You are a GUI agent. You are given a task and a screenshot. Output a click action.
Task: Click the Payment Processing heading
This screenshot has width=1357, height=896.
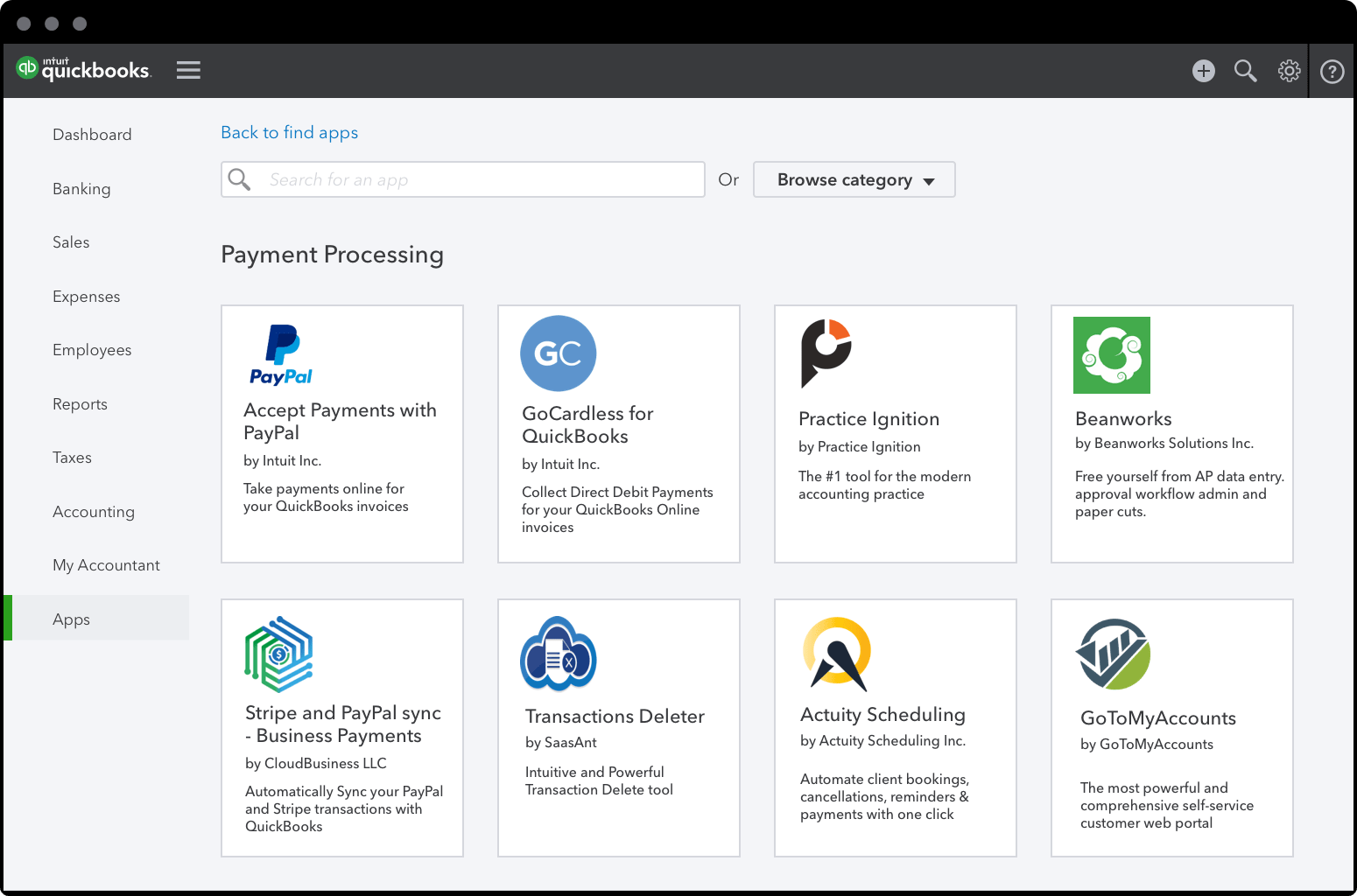(x=332, y=255)
